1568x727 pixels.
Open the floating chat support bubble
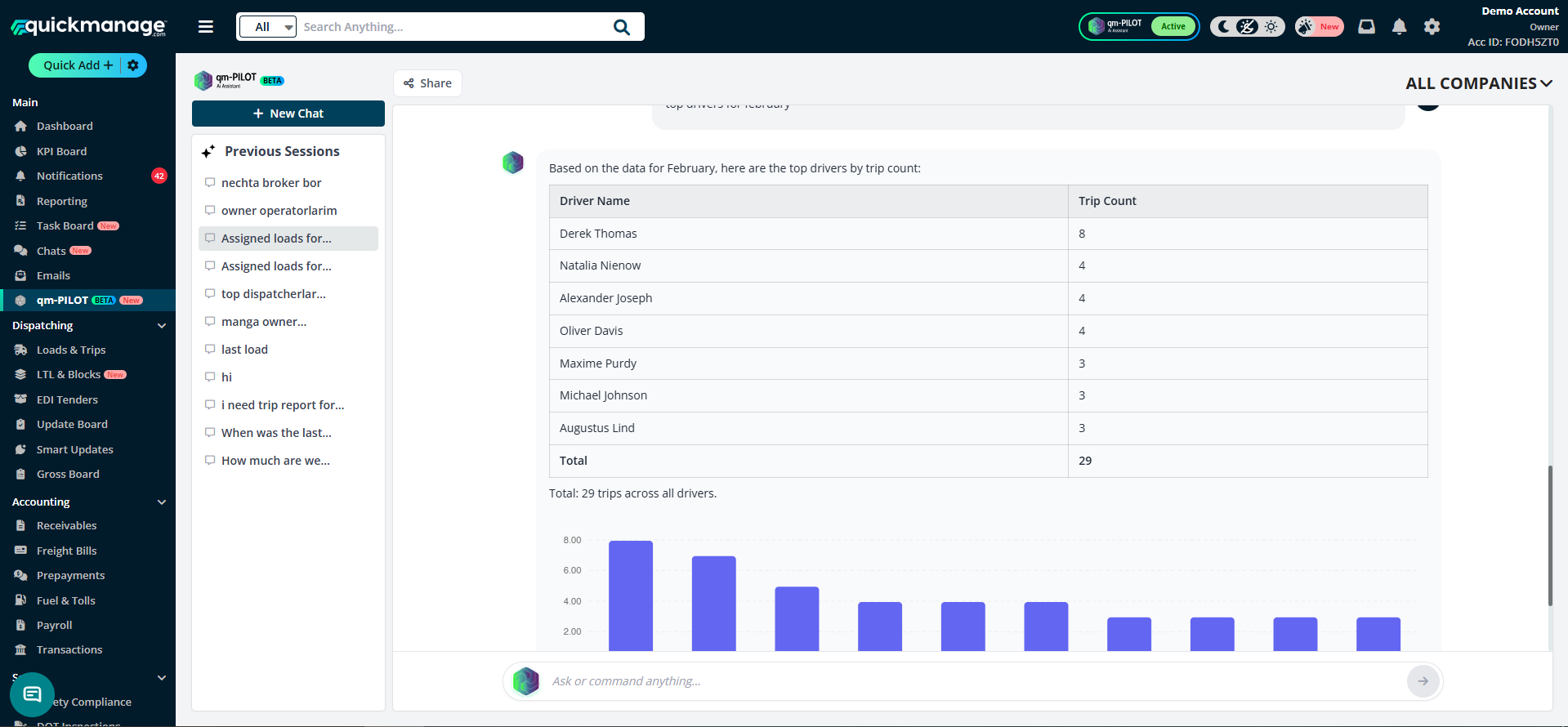tap(32, 694)
